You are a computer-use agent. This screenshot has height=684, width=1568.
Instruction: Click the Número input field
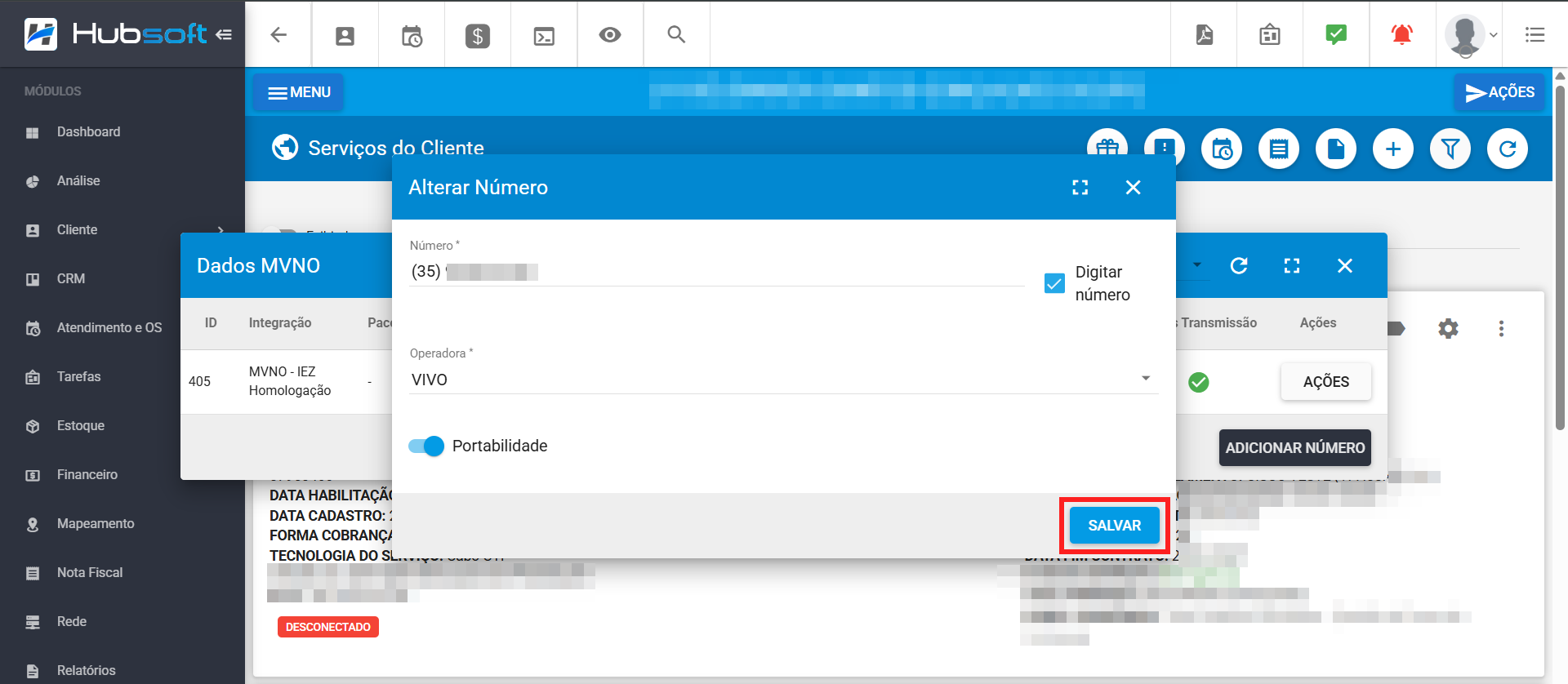715,272
